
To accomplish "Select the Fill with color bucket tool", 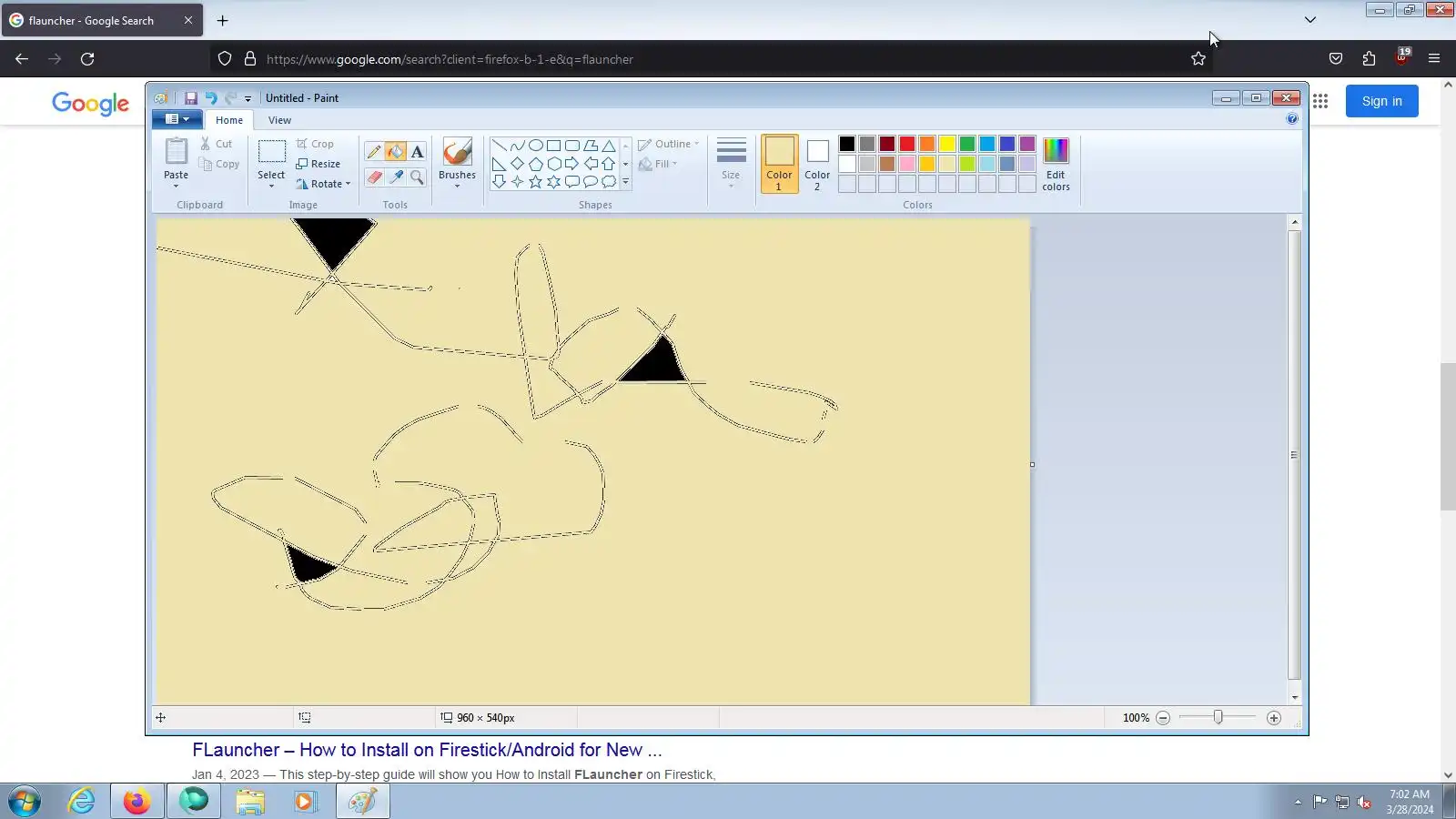I will [x=395, y=152].
